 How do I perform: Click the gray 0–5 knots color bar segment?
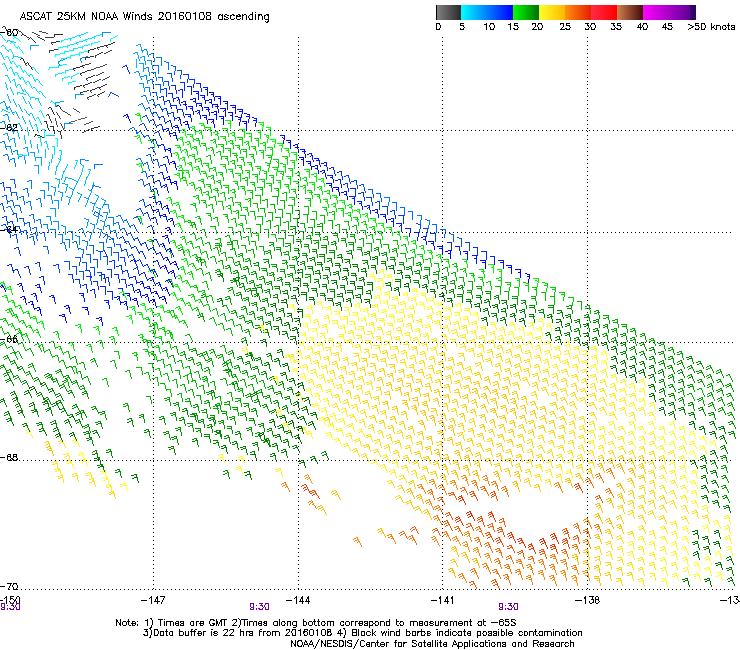pyautogui.click(x=448, y=12)
